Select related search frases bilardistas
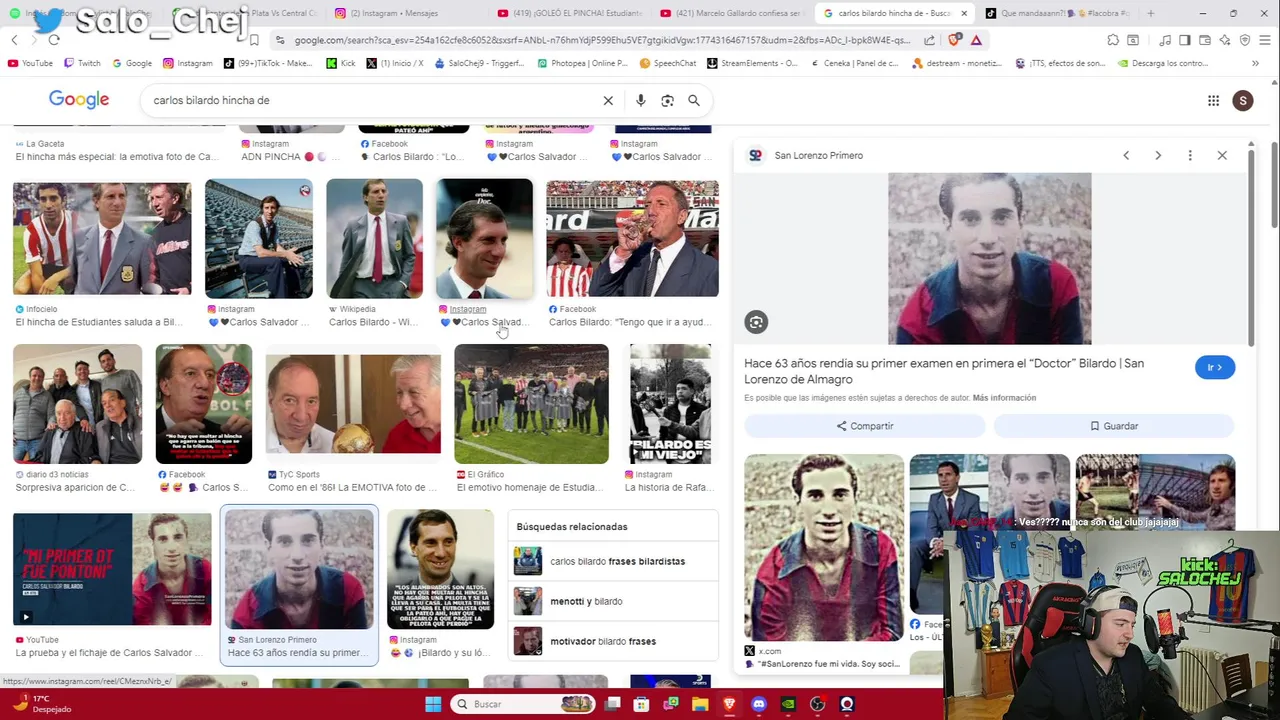The height and width of the screenshot is (720, 1280). point(613,561)
